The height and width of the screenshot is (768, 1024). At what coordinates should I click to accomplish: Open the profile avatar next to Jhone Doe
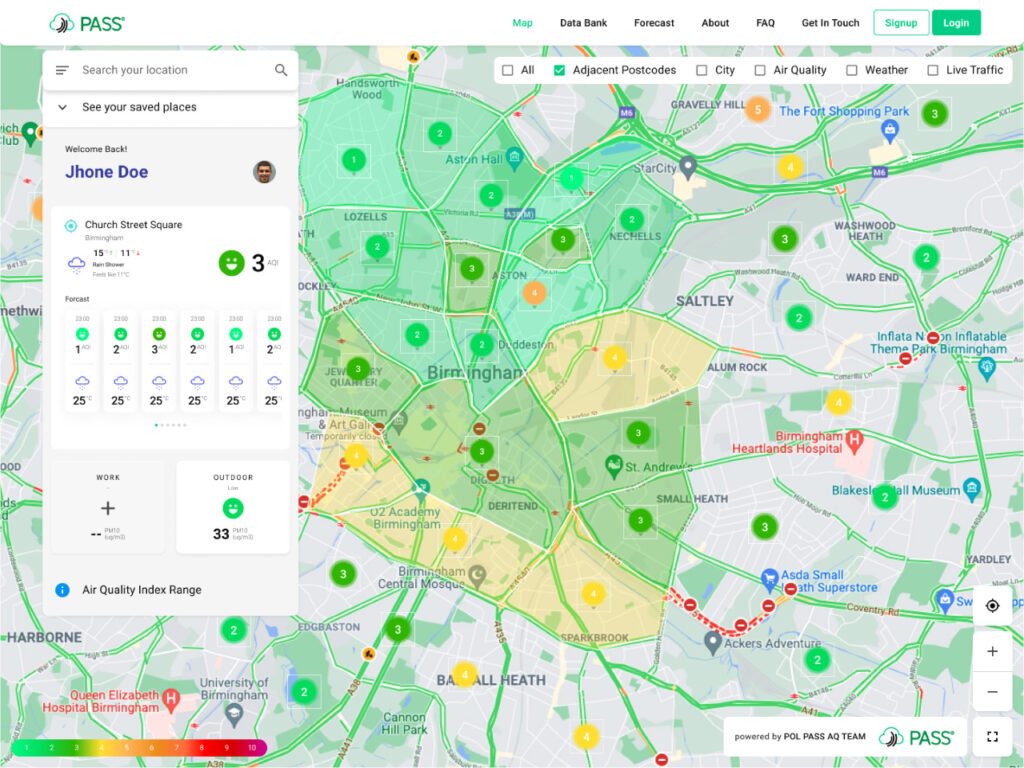tap(264, 172)
